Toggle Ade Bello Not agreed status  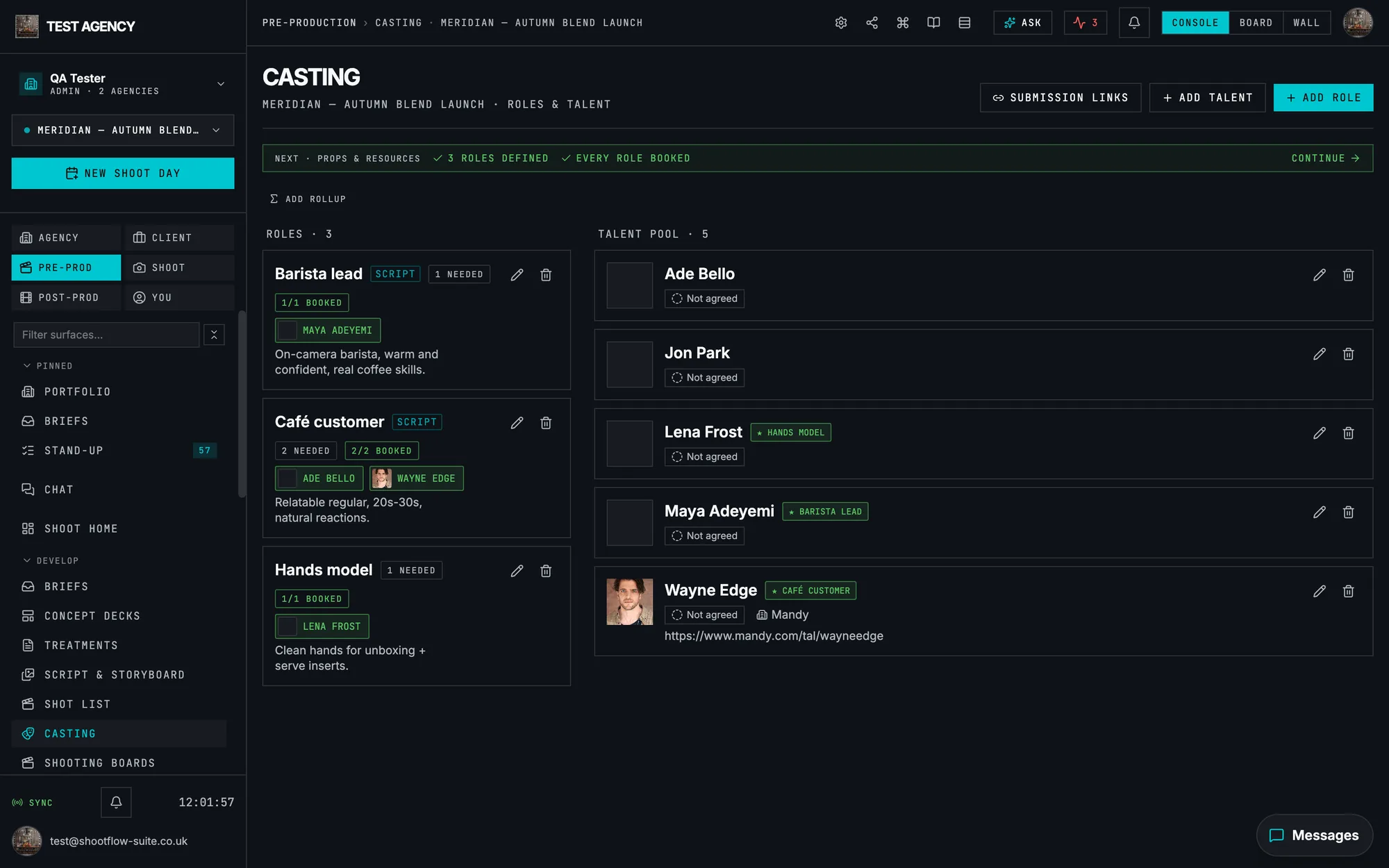[704, 299]
